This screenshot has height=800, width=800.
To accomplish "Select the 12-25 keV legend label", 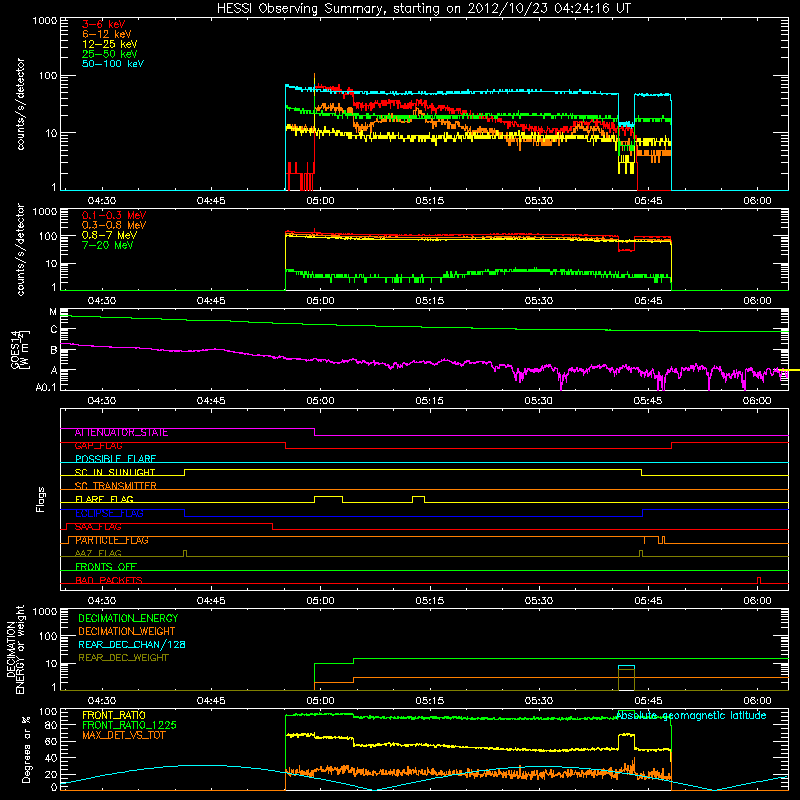I will (109, 44).
